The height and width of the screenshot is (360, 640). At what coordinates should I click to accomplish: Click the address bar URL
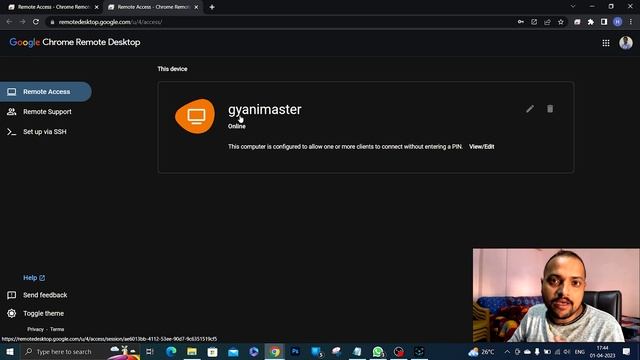pyautogui.click(x=110, y=22)
